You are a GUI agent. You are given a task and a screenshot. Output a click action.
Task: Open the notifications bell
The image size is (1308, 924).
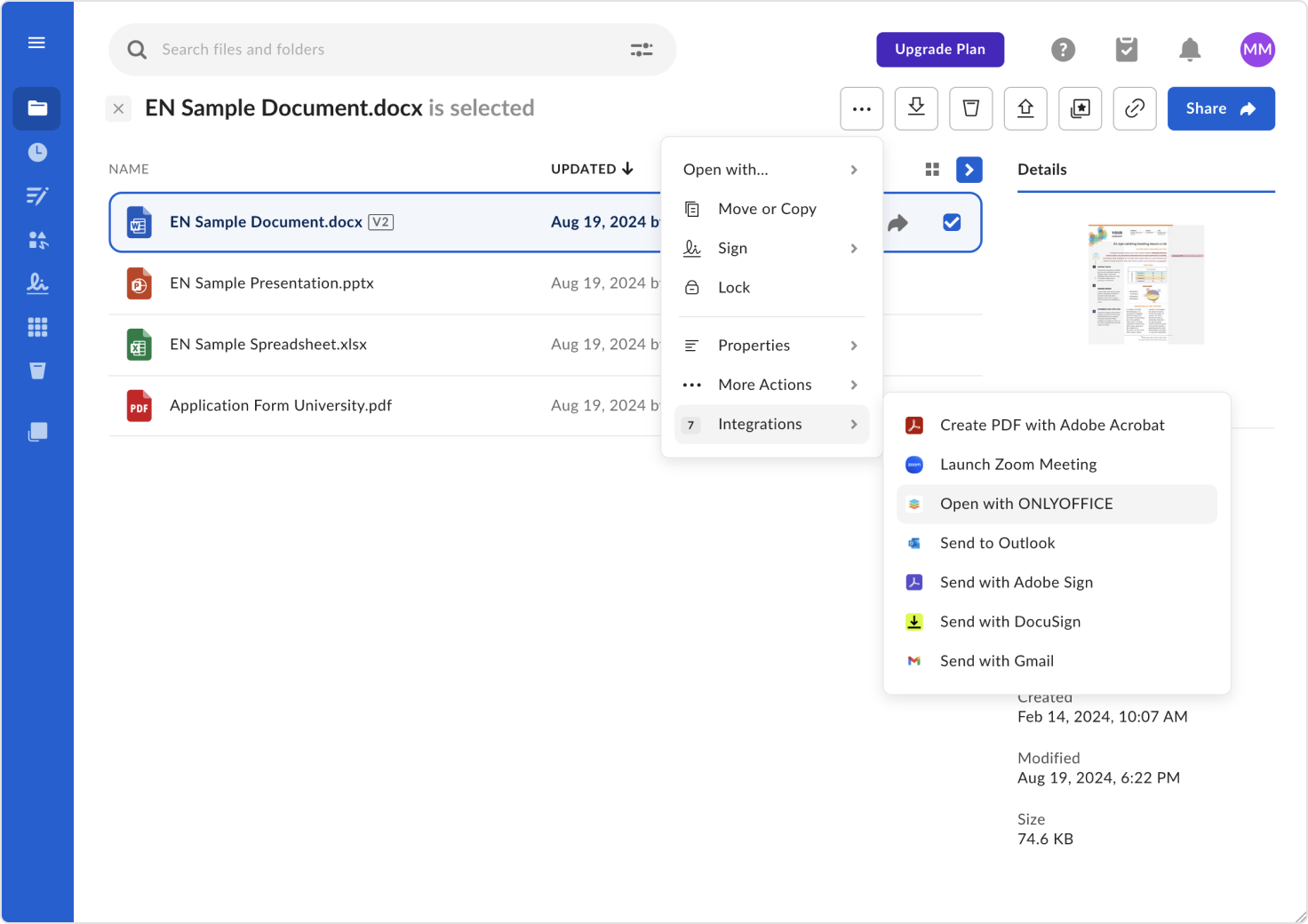click(1190, 50)
